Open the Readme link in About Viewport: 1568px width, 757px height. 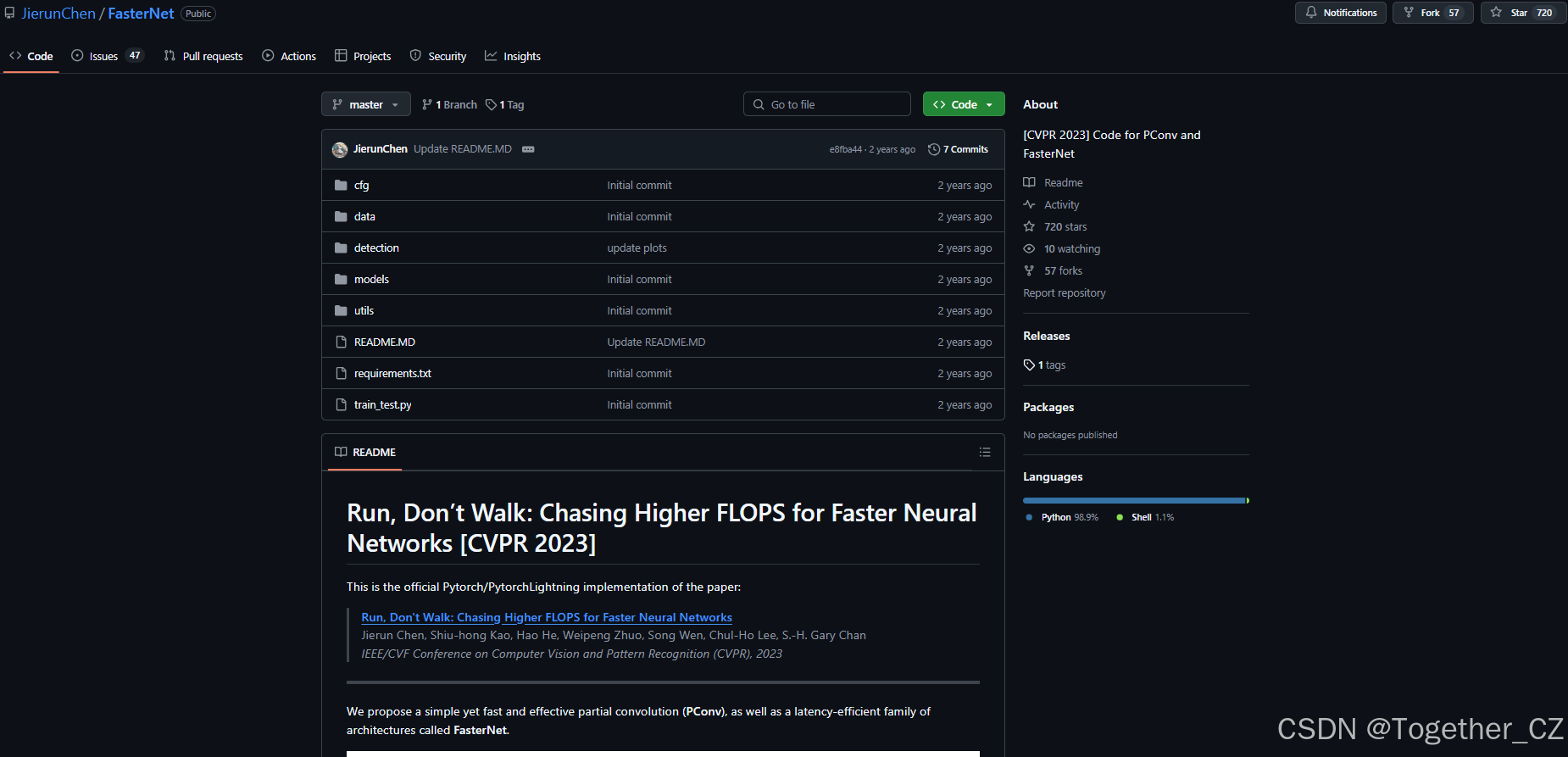pos(1054,182)
